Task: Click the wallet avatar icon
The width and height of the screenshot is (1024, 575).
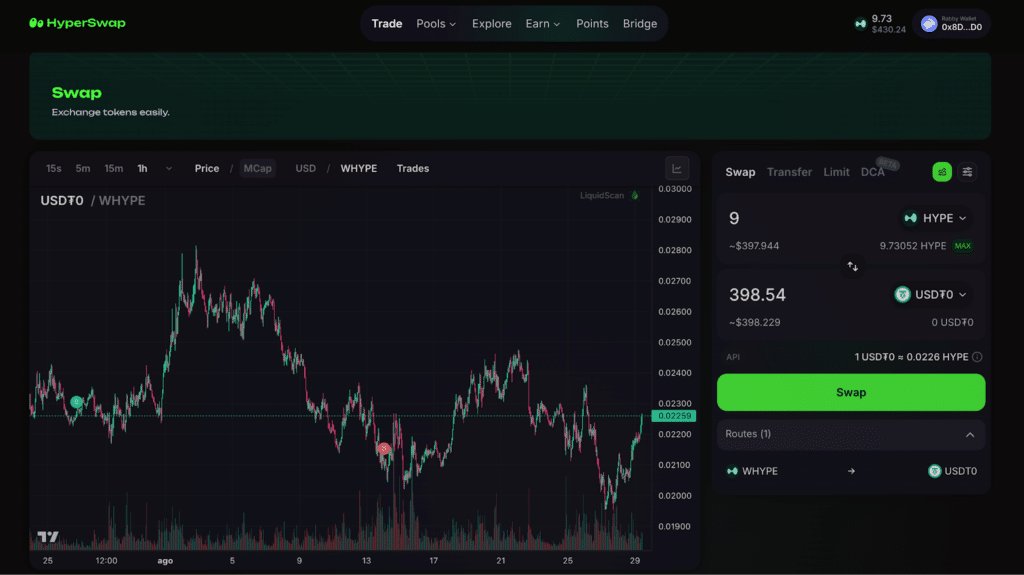Action: [x=929, y=24]
